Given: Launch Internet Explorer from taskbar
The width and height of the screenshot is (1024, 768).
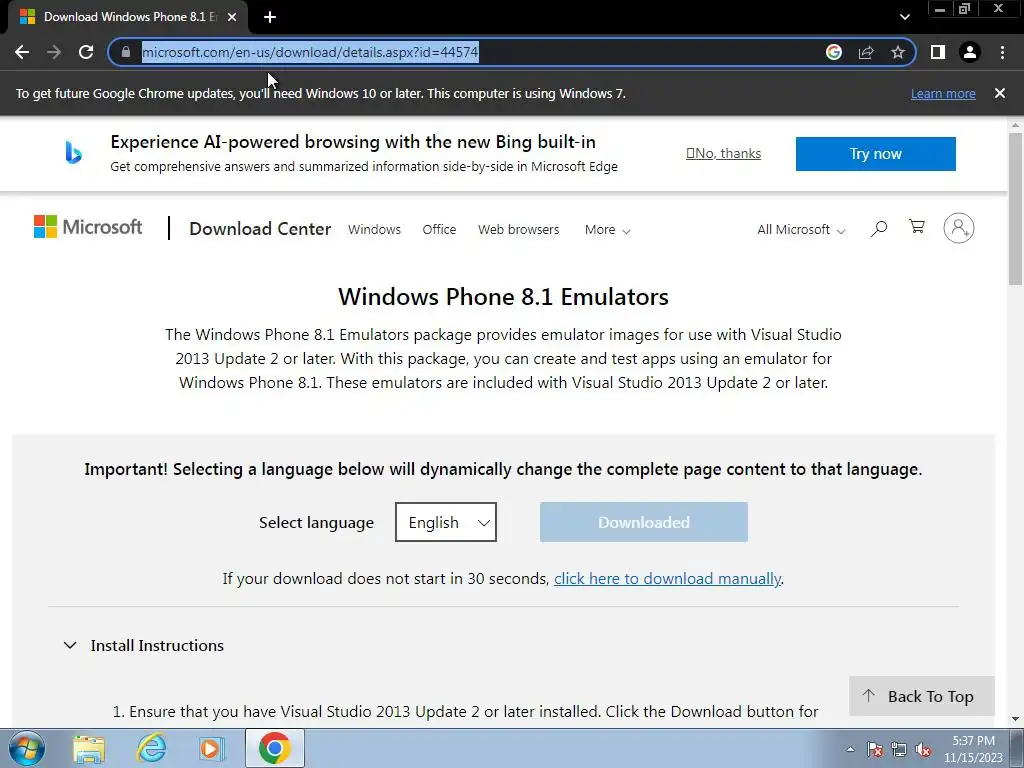Looking at the screenshot, I should pos(151,748).
